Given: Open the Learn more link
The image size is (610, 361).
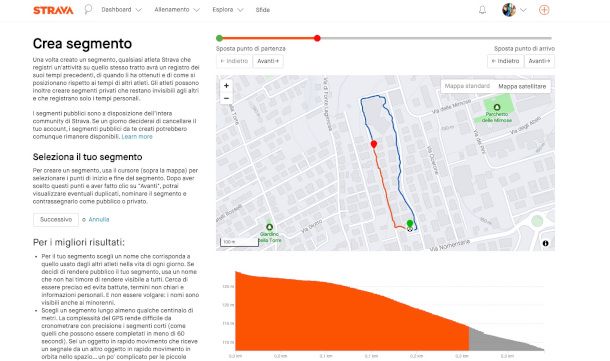Looking at the screenshot, I should [137, 137].
